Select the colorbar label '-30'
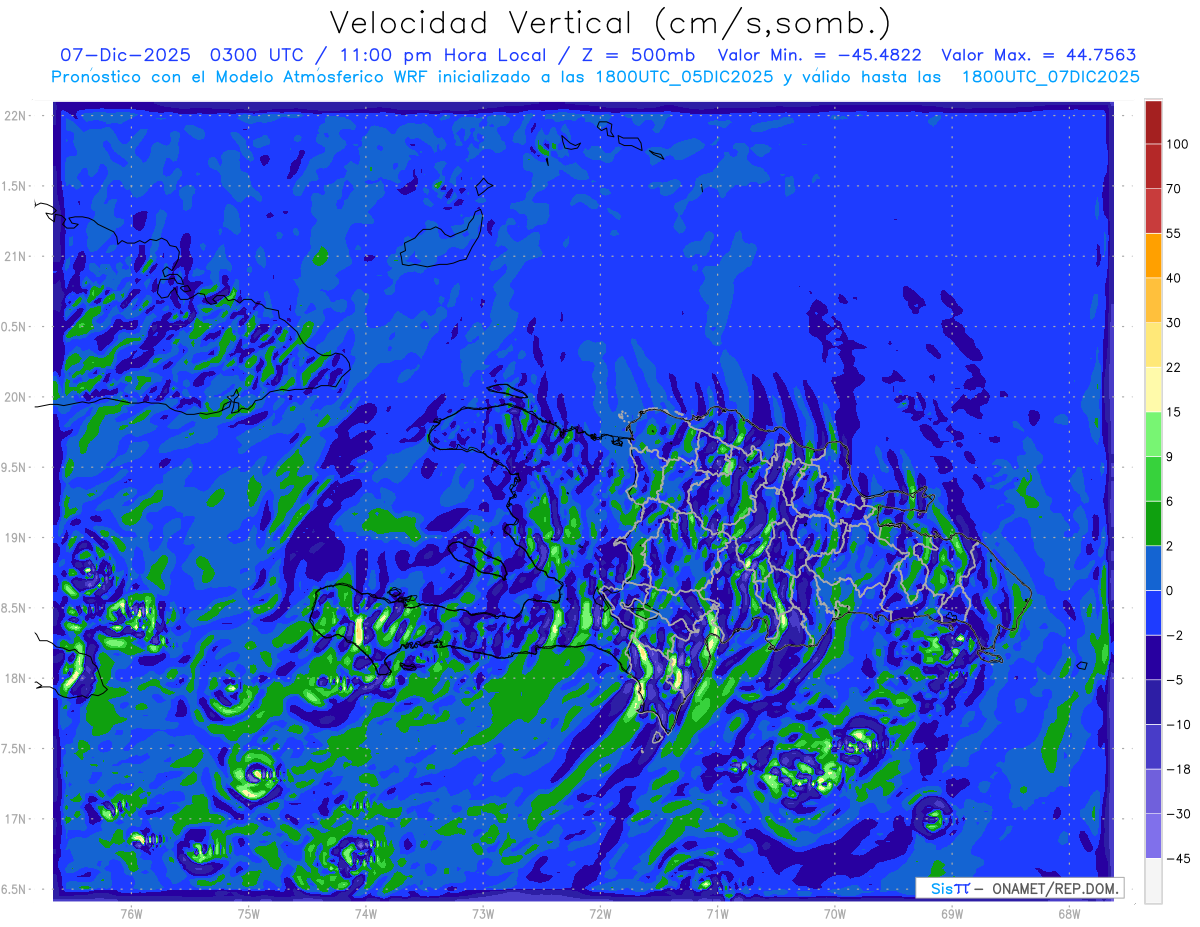Viewport: 1200px width, 927px height. click(1181, 814)
